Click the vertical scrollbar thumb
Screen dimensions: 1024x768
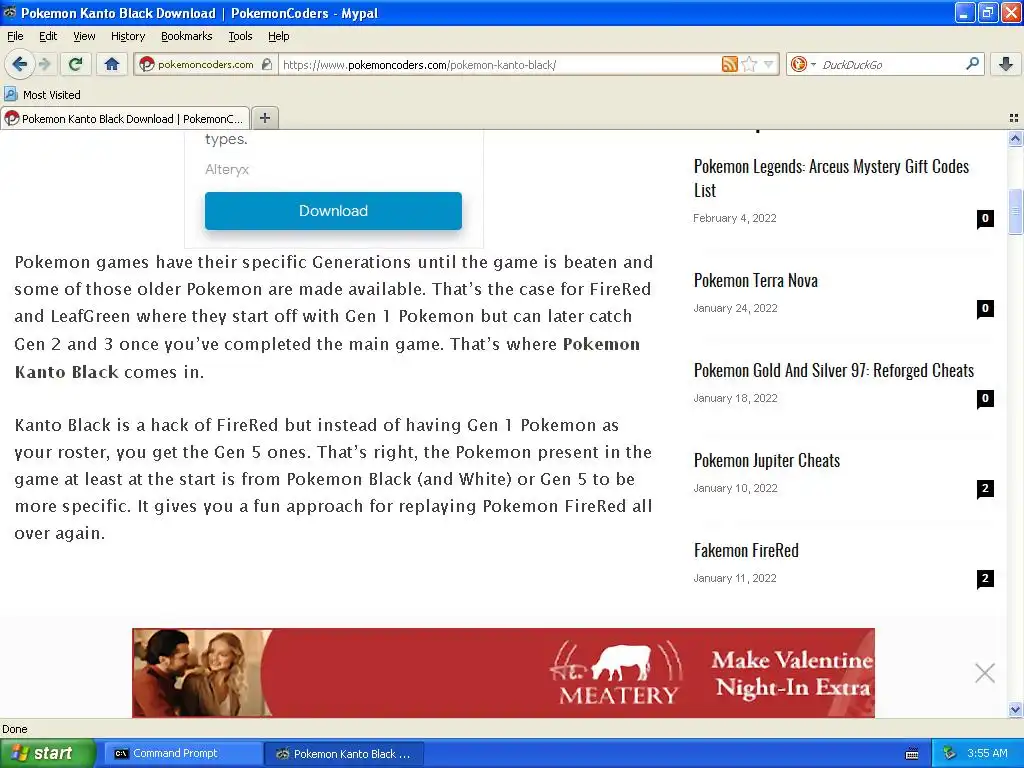tap(1015, 211)
